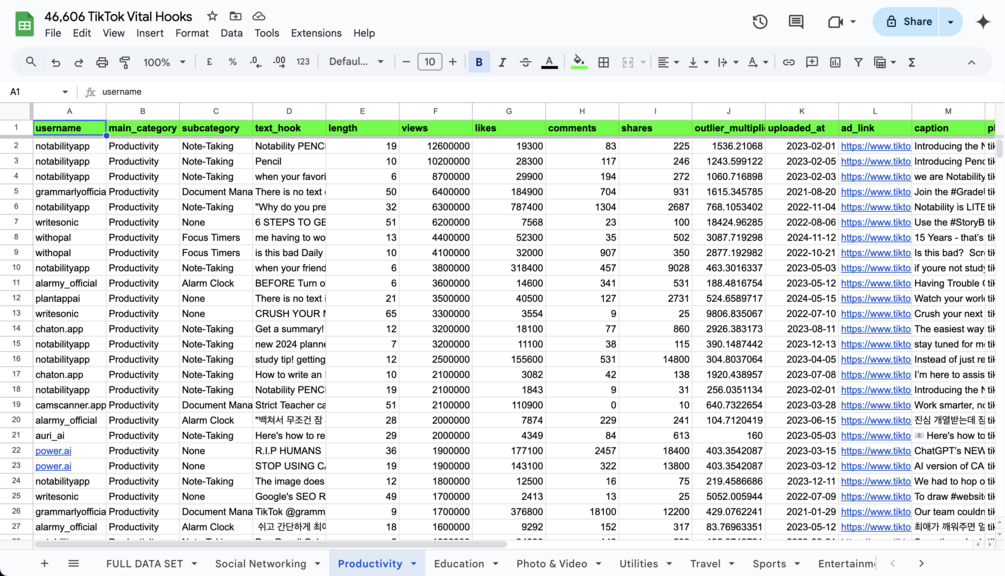Open text rotation dropdown

757,62
